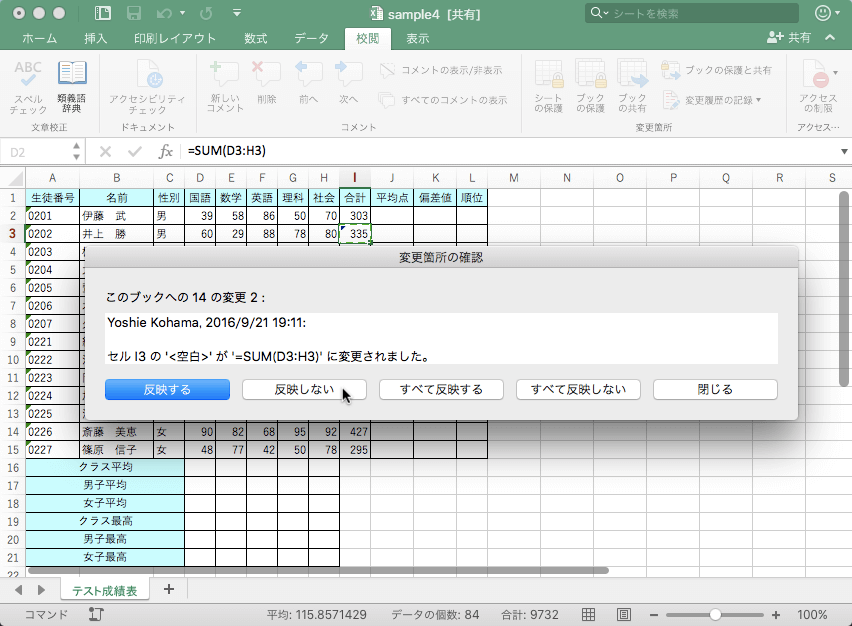852x626 pixels.
Task: Click the Undo icon in title bar
Action: [164, 13]
